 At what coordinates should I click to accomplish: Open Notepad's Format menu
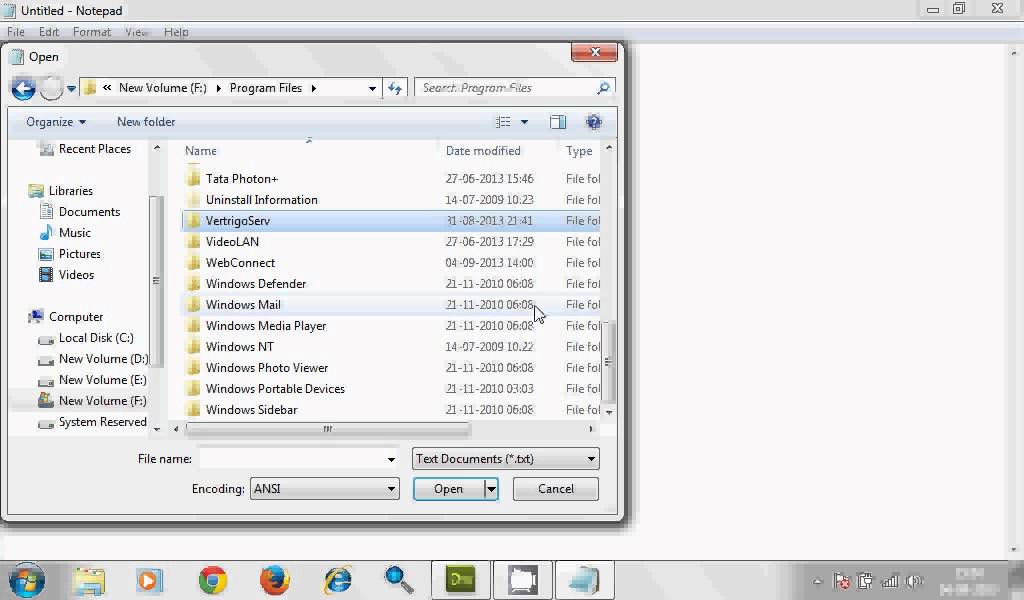(x=91, y=31)
